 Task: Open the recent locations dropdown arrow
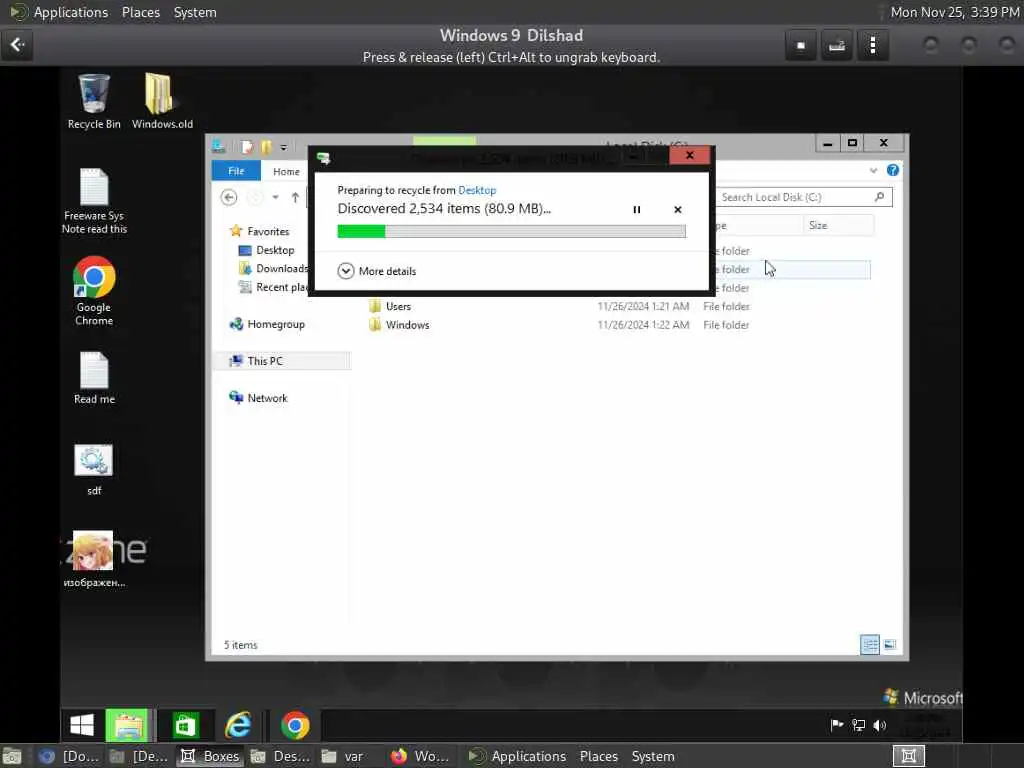[x=276, y=197]
